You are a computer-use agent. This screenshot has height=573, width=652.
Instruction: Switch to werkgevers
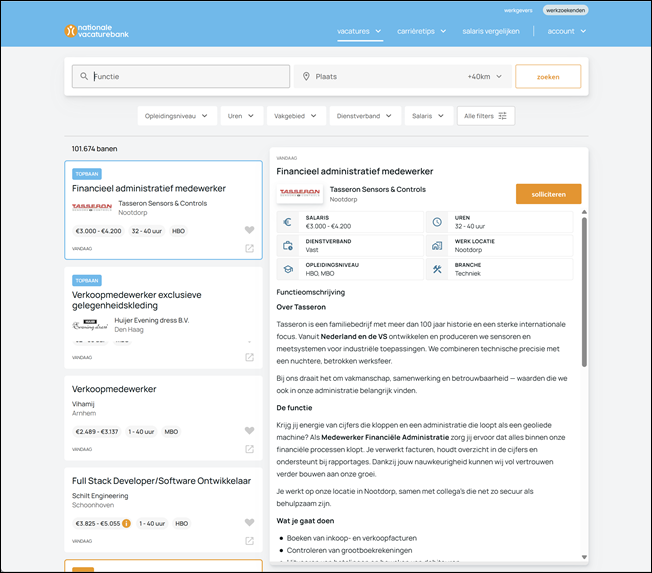(518, 10)
